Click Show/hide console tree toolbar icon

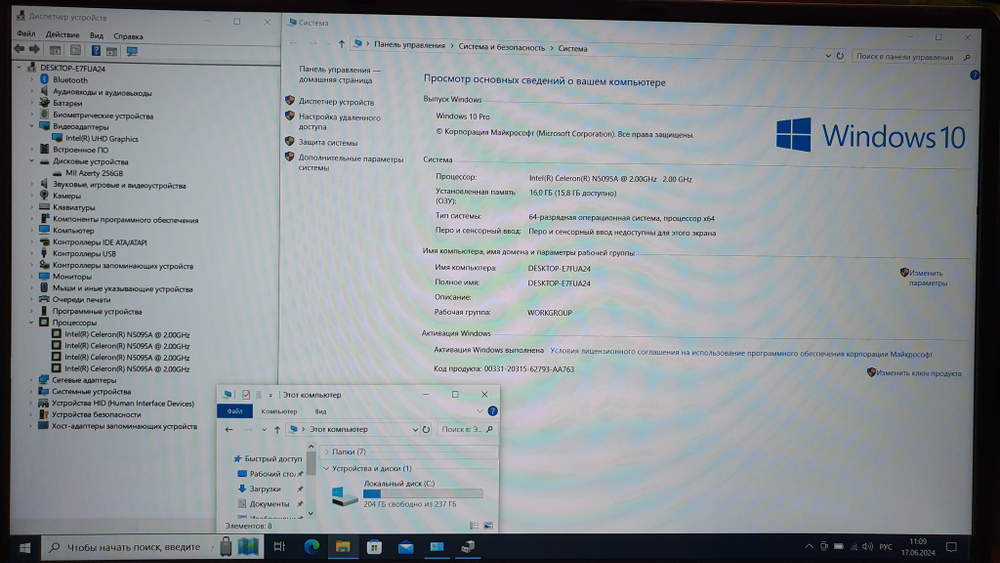[55, 50]
